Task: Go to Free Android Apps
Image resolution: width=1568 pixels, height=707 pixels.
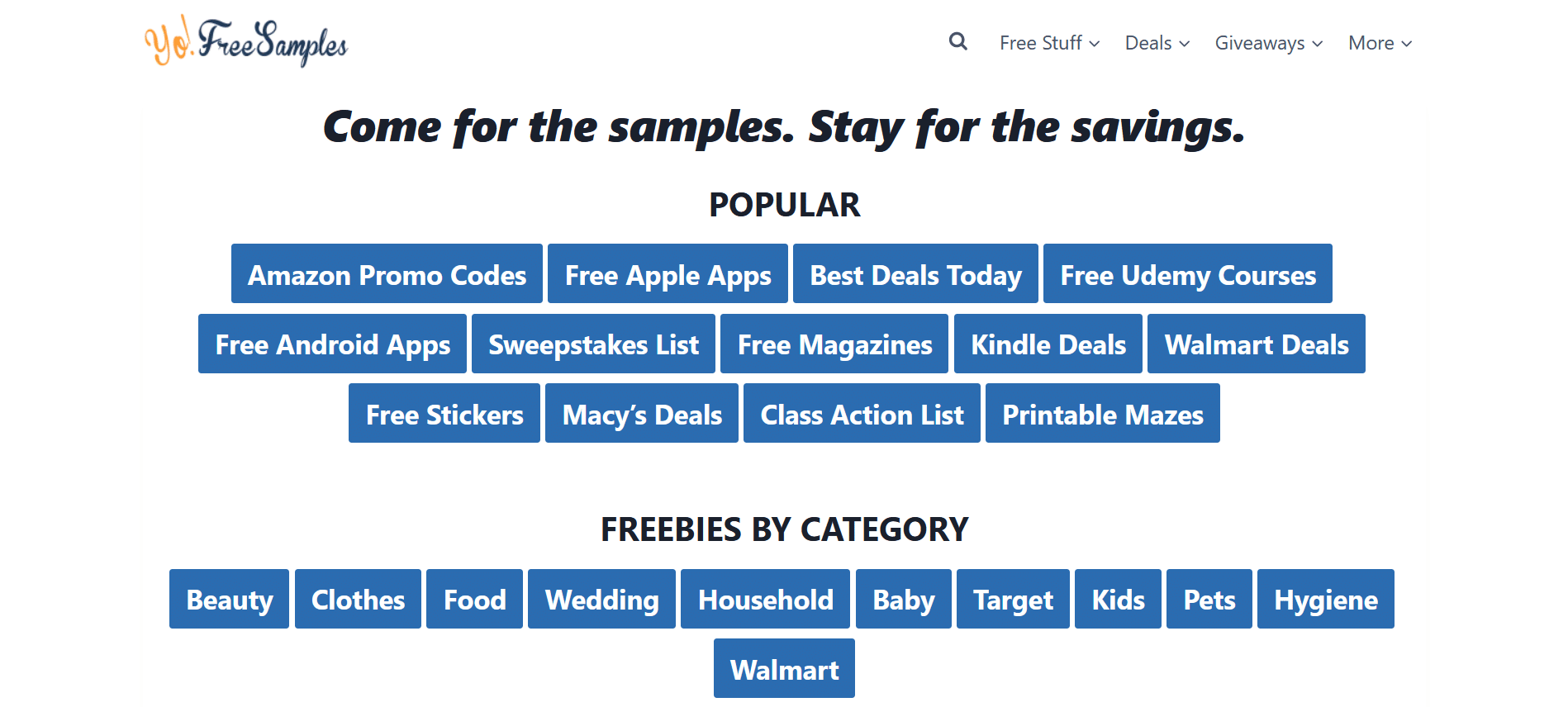Action: tap(332, 344)
